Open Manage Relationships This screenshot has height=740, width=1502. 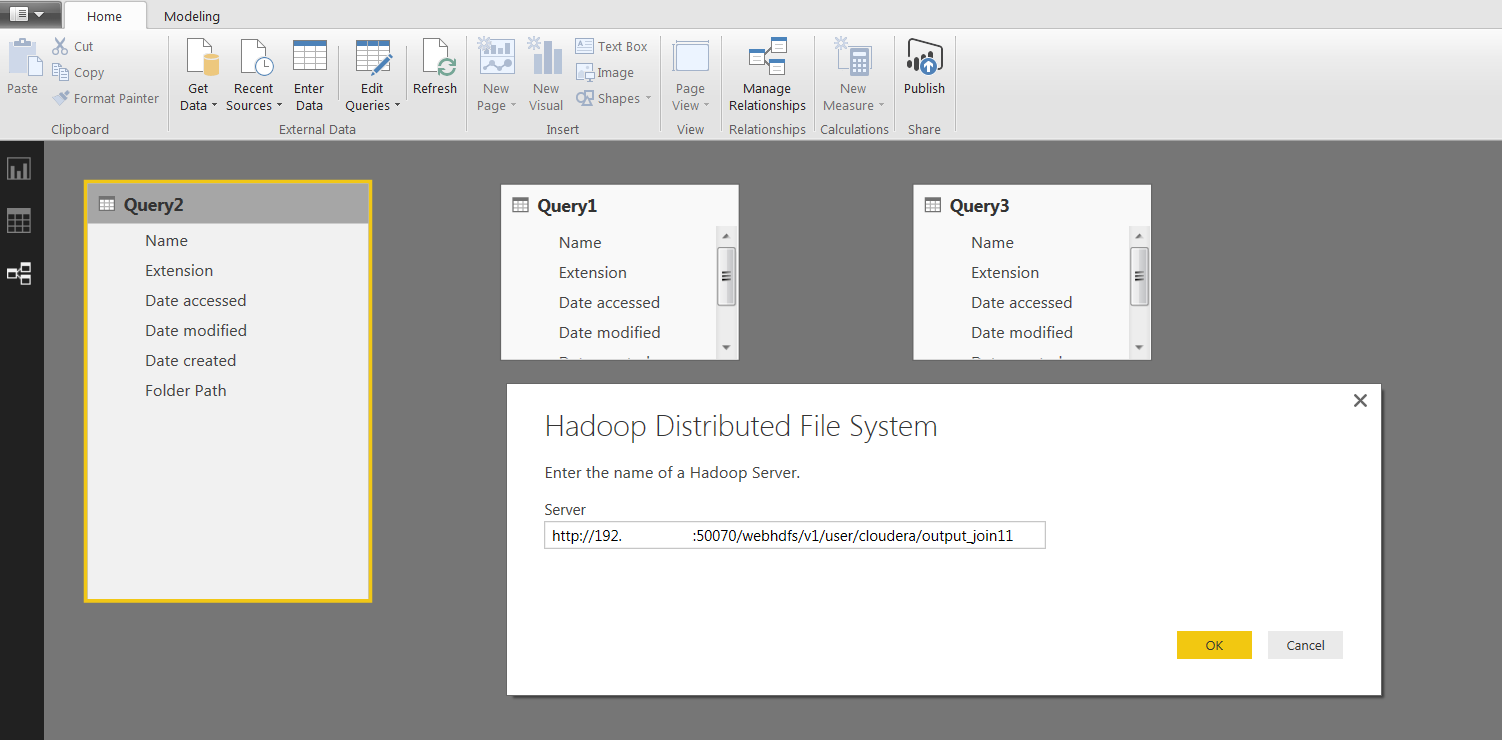pos(766,70)
